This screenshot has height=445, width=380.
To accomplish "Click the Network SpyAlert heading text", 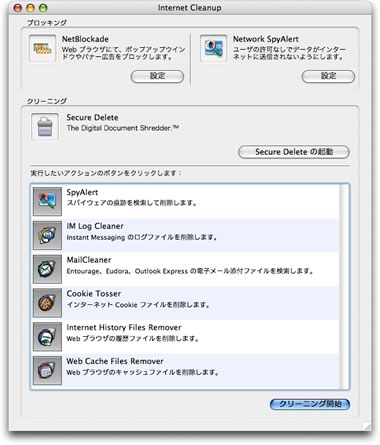I will (x=266, y=39).
